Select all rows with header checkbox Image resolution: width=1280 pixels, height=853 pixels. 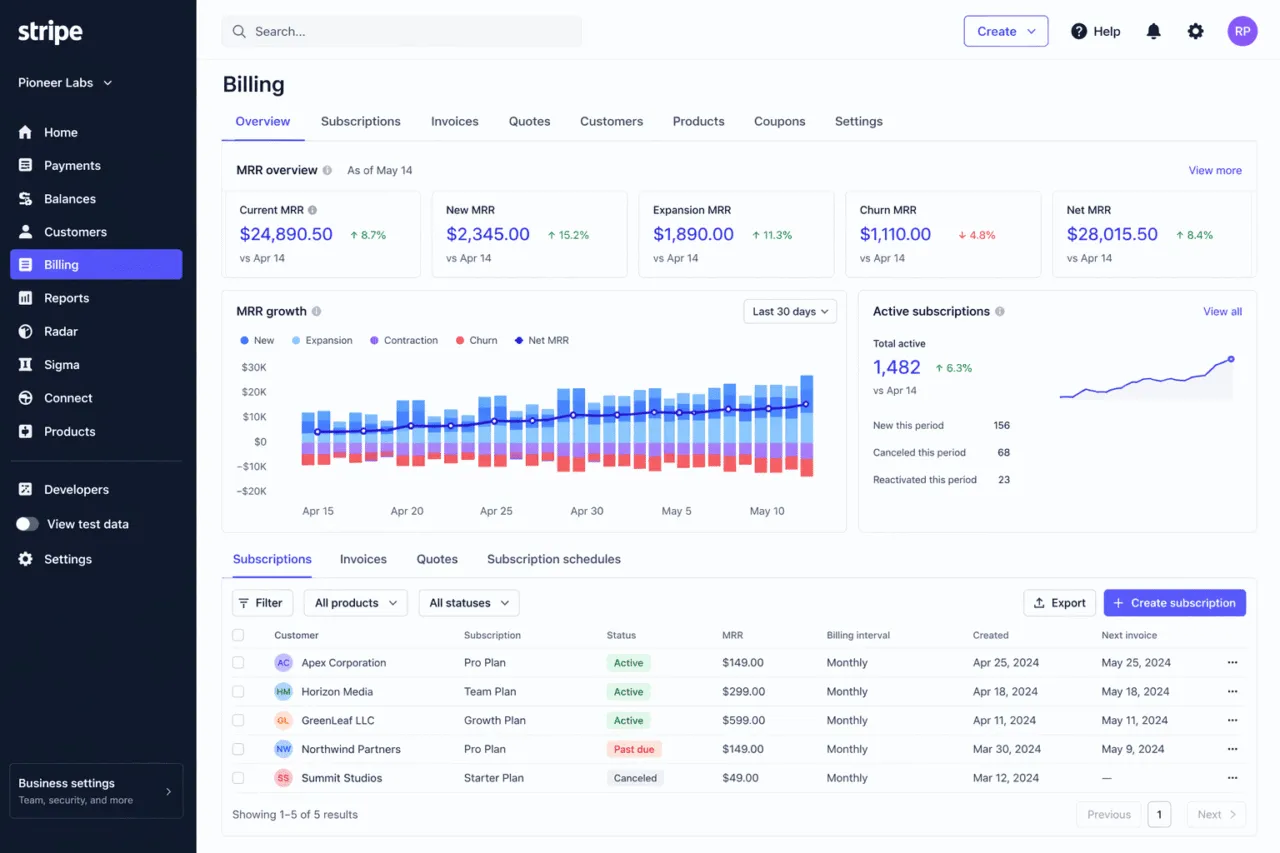(238, 635)
